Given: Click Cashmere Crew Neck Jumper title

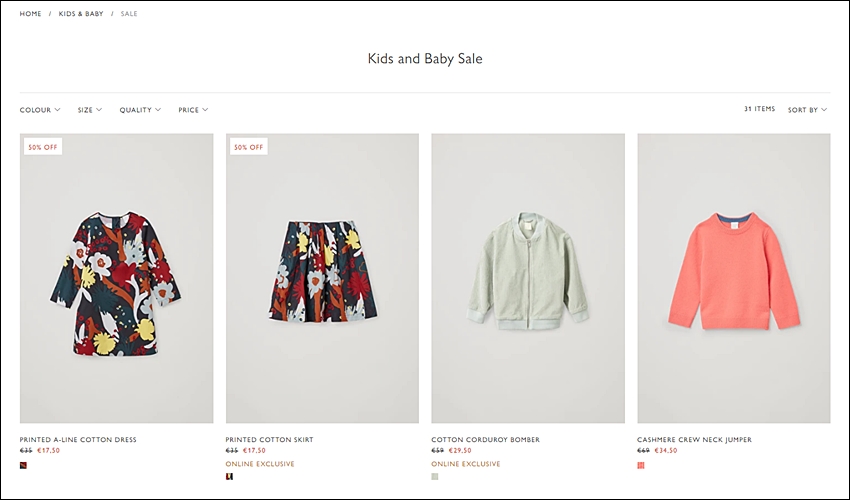Looking at the screenshot, I should point(694,439).
